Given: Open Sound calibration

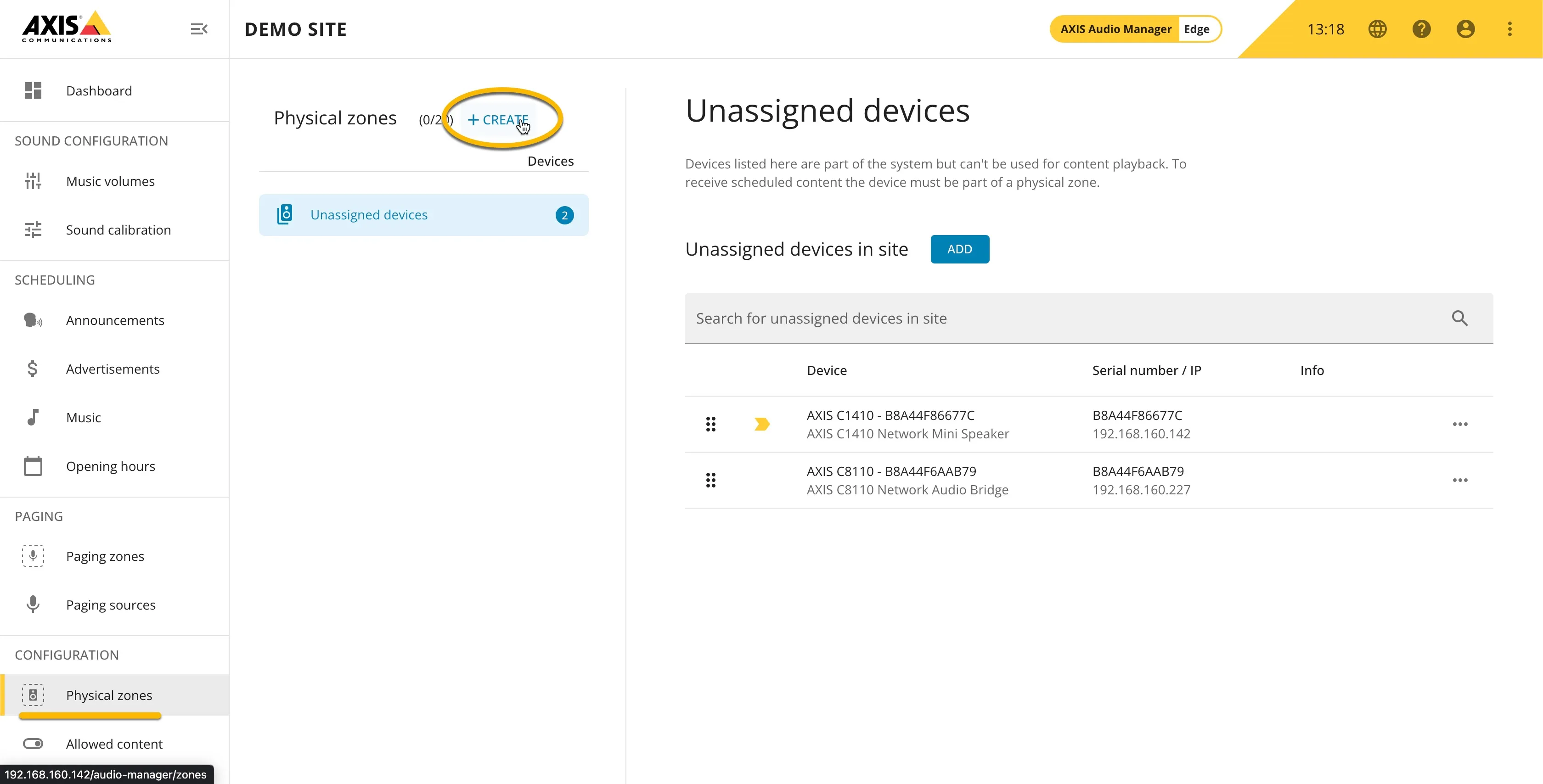Looking at the screenshot, I should 114,230.
